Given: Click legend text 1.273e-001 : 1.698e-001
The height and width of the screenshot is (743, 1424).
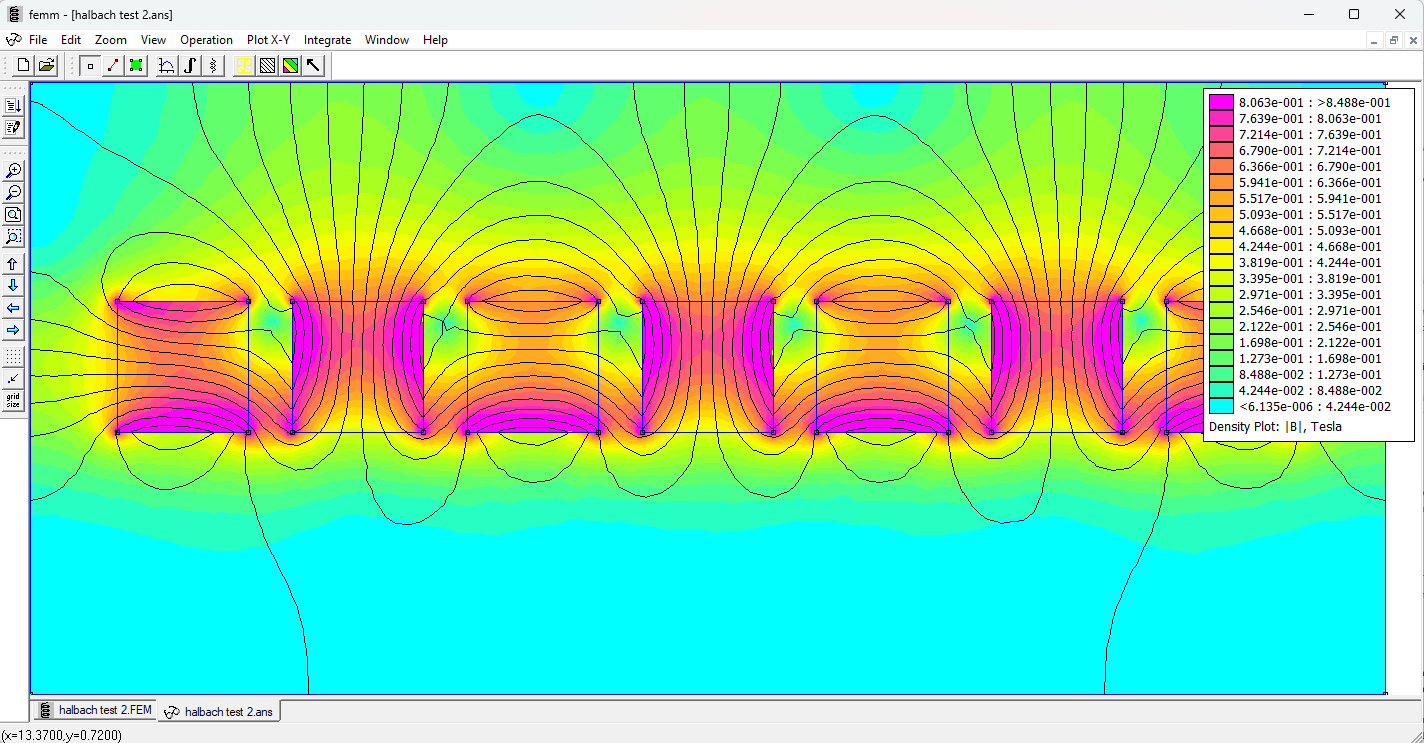Looking at the screenshot, I should click(1310, 358).
